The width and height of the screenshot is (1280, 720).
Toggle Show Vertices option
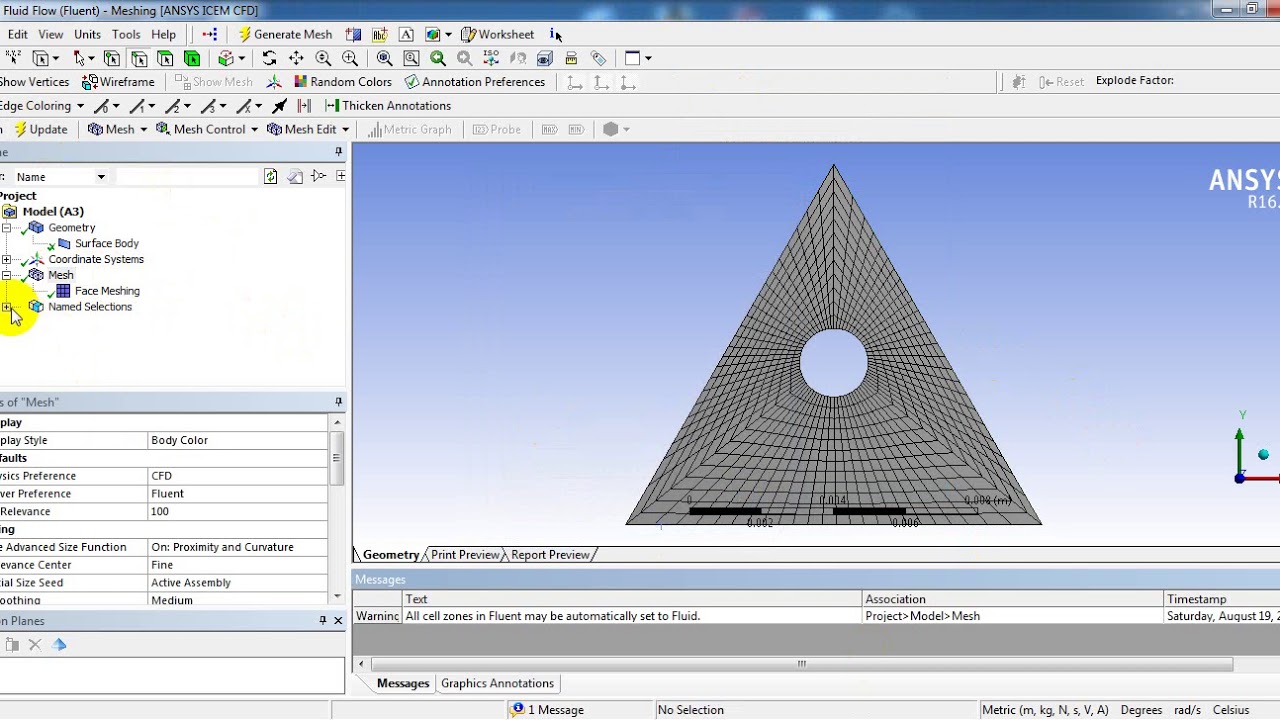coord(34,82)
